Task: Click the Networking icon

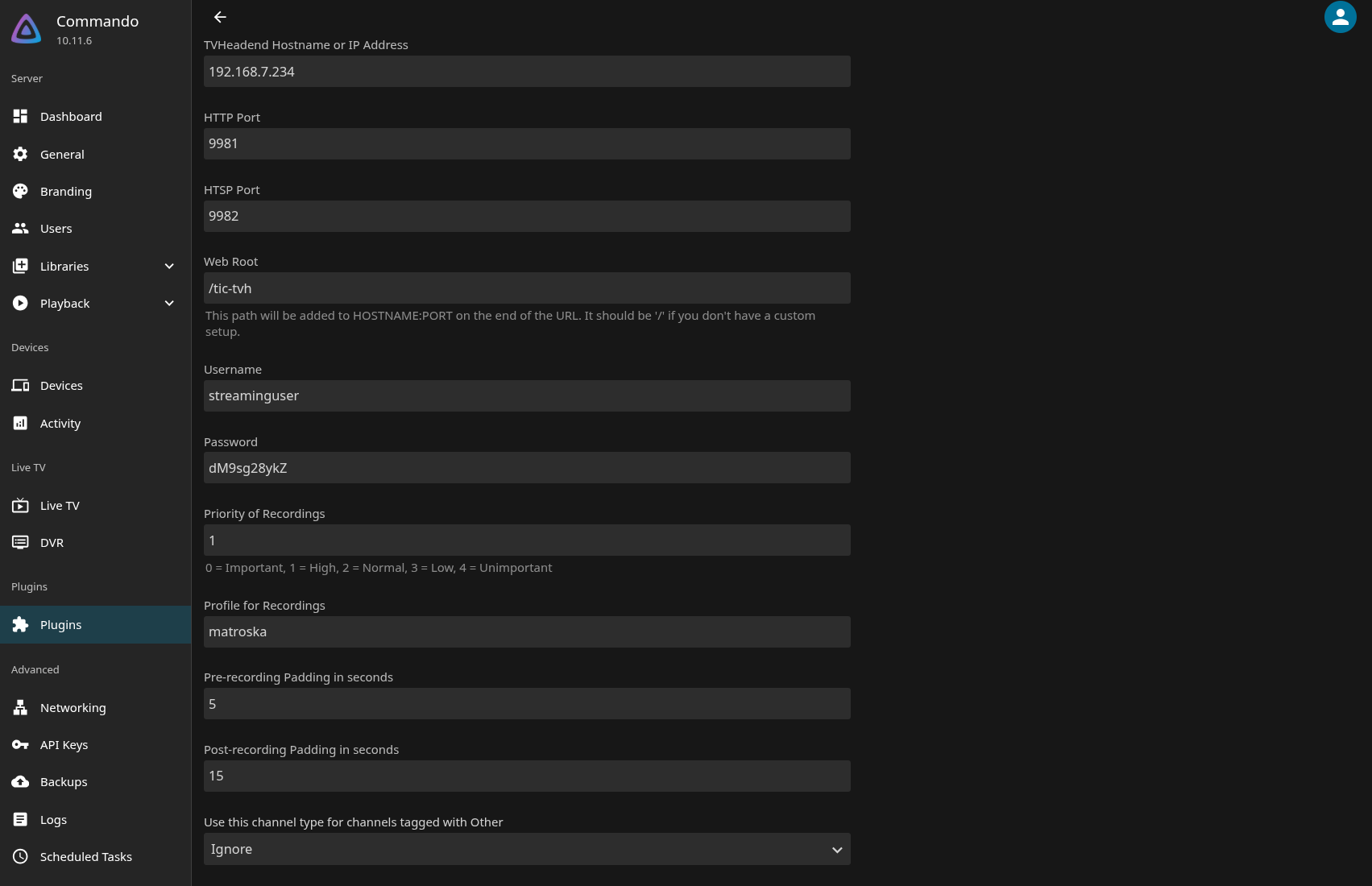Action: (20, 707)
